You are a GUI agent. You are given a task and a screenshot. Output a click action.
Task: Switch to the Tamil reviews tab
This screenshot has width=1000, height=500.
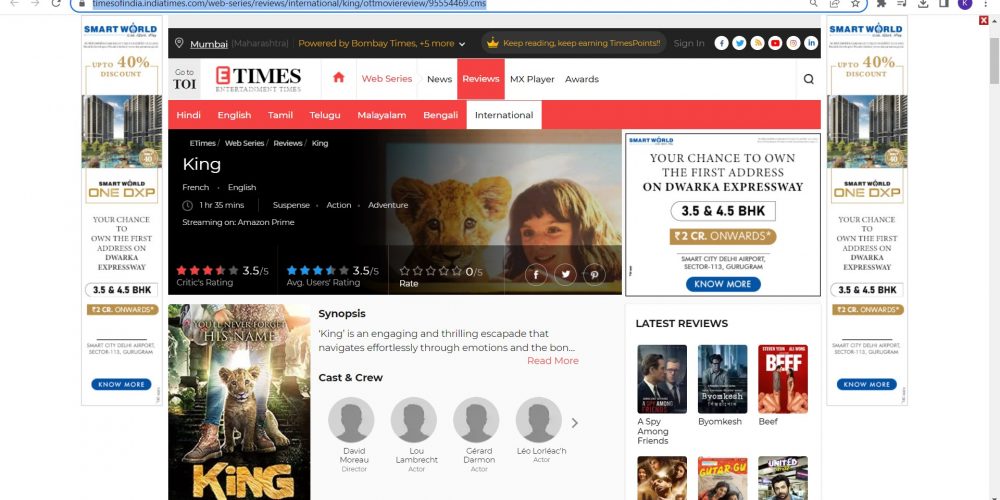[x=280, y=115]
